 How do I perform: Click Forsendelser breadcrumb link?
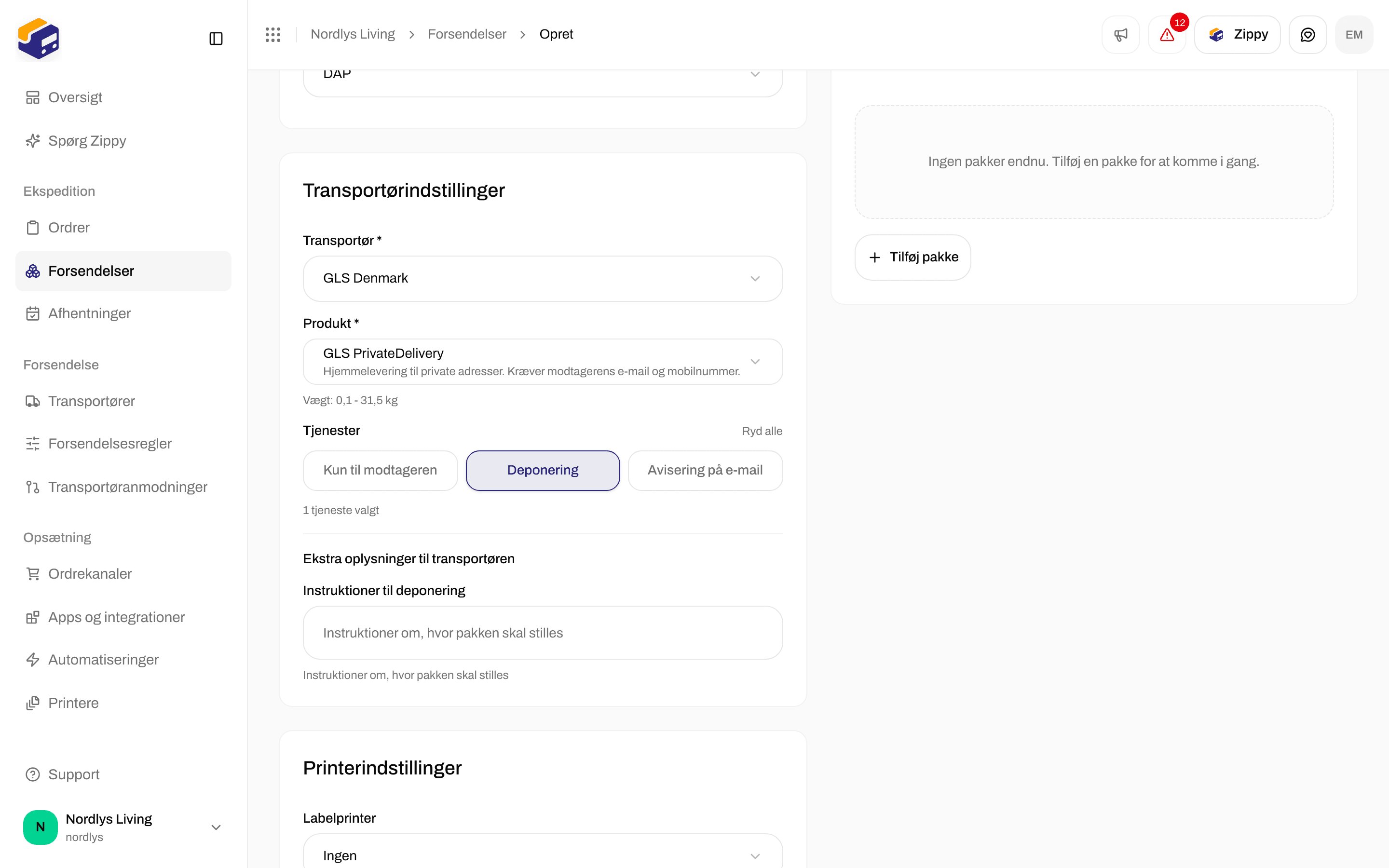pos(467,34)
